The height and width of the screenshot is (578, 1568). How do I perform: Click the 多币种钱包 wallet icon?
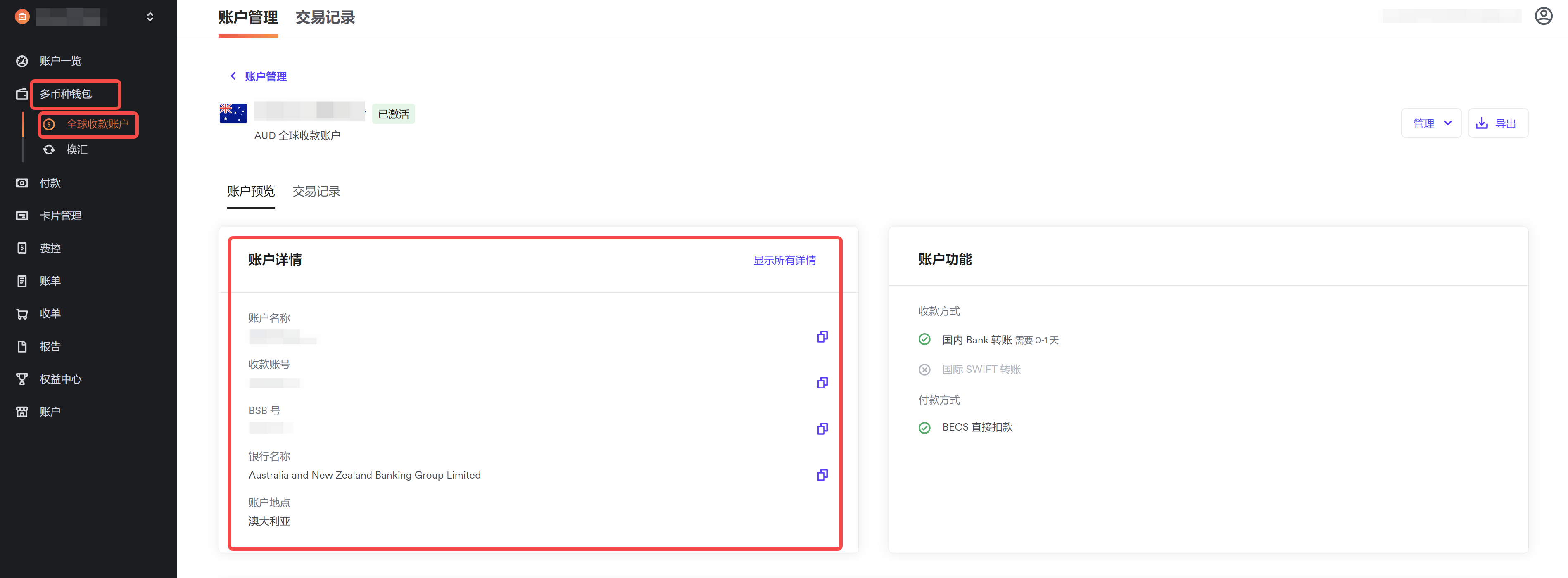coord(22,94)
